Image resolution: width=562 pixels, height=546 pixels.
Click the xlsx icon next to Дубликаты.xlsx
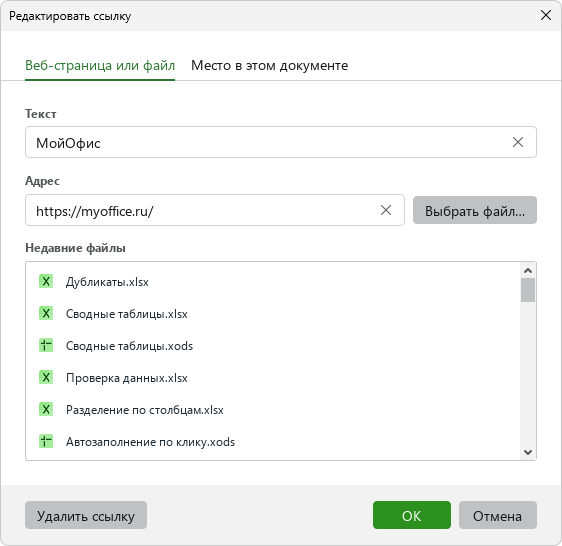coord(46,281)
